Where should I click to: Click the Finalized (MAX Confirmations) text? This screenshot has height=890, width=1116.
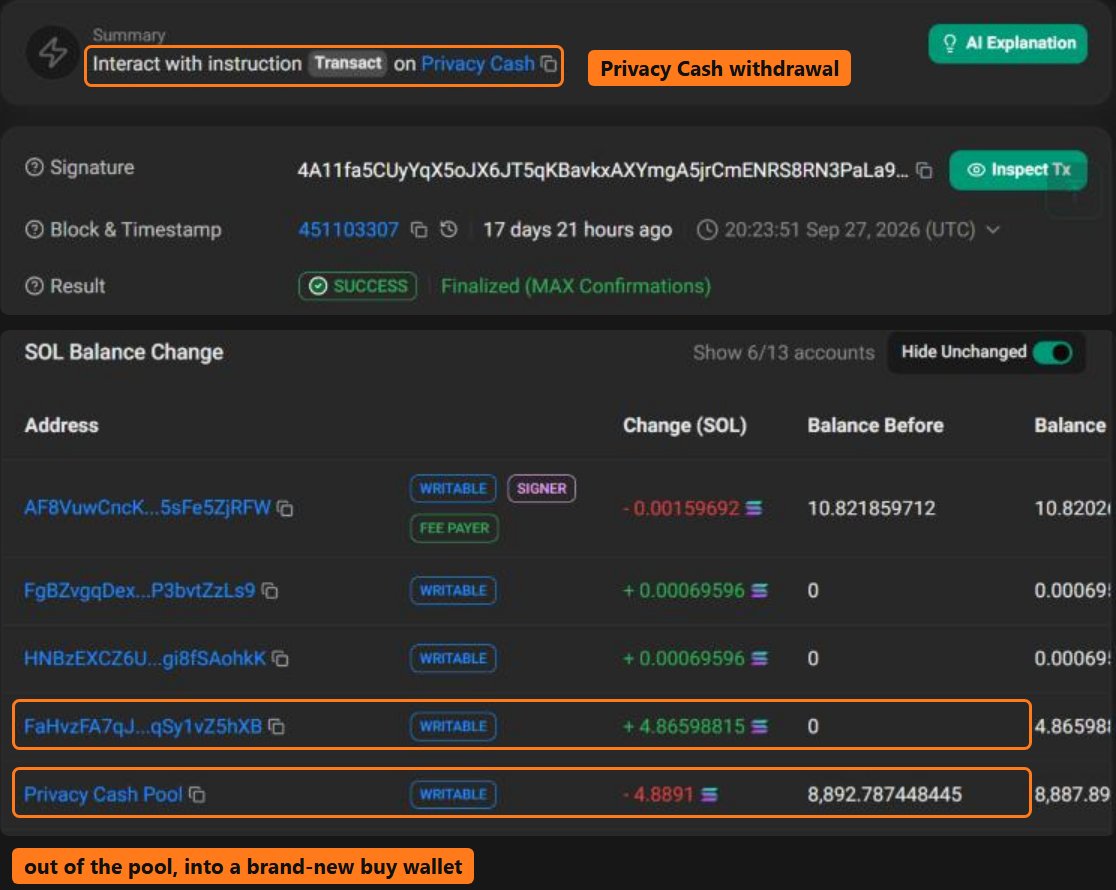click(x=576, y=286)
